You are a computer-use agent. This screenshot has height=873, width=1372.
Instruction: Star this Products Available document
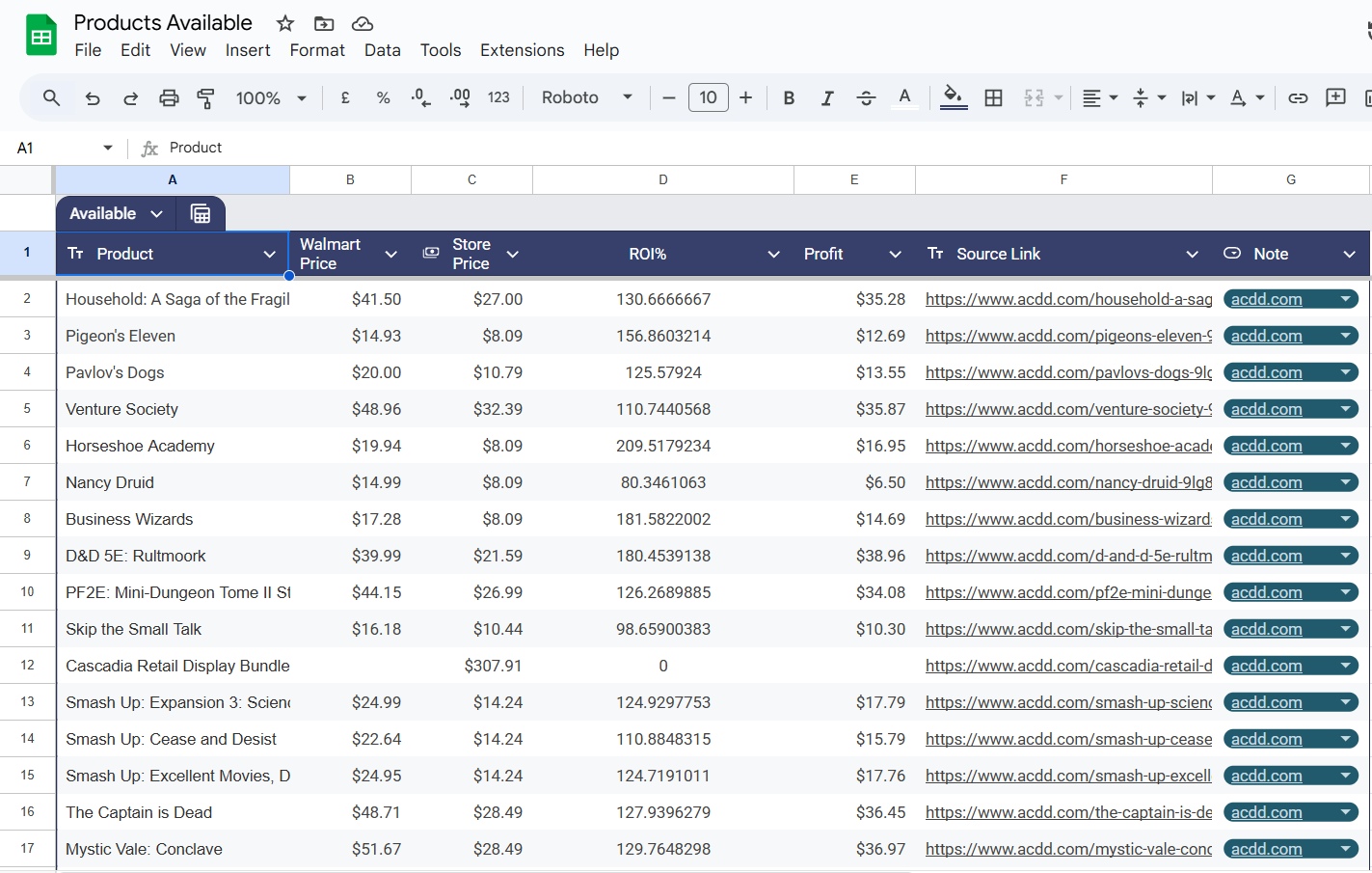click(x=284, y=23)
